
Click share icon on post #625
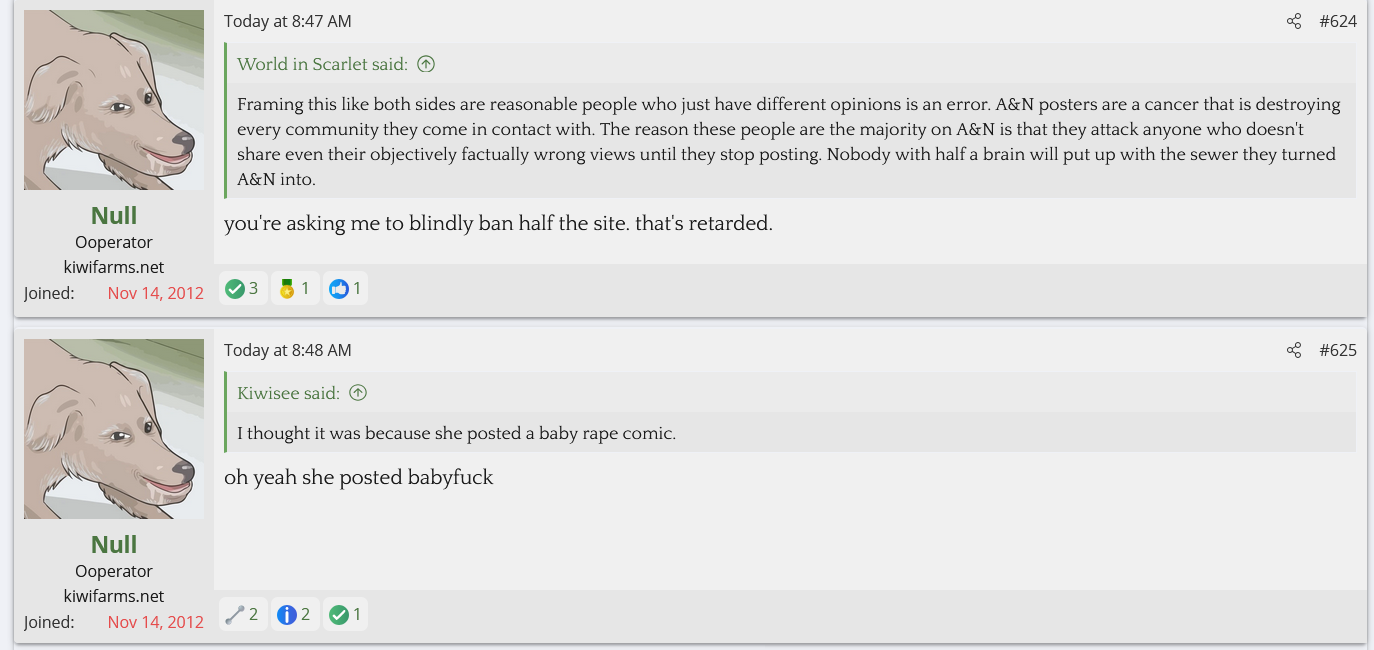click(1294, 350)
